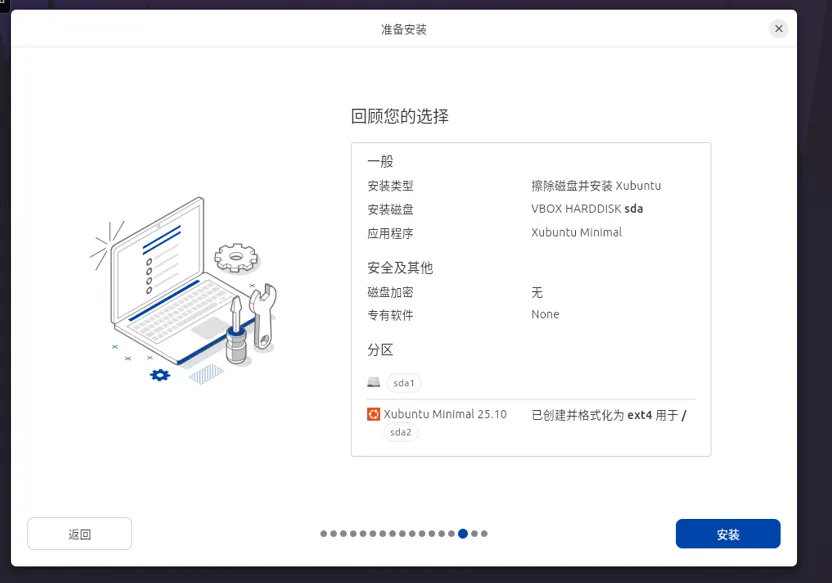The image size is (832, 583).
Task: Click the 无 disk encryption value
Action: [537, 292]
